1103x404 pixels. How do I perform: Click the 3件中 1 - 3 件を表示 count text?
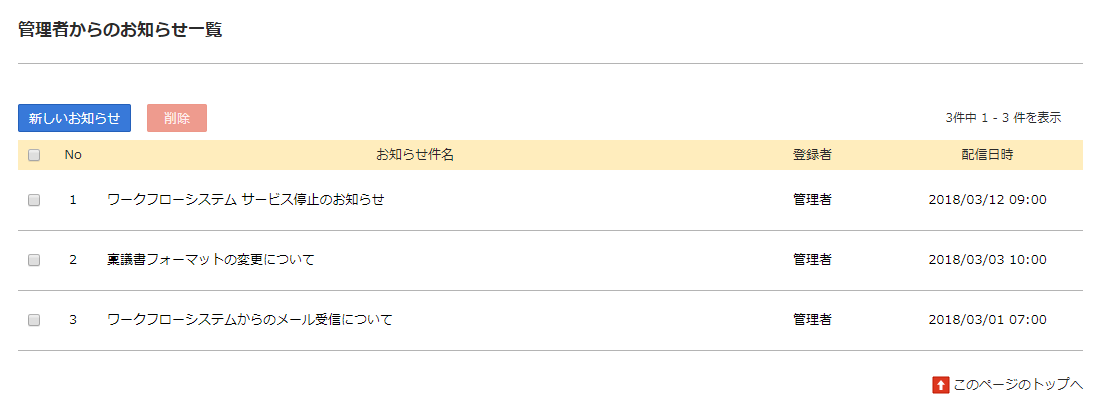1003,118
